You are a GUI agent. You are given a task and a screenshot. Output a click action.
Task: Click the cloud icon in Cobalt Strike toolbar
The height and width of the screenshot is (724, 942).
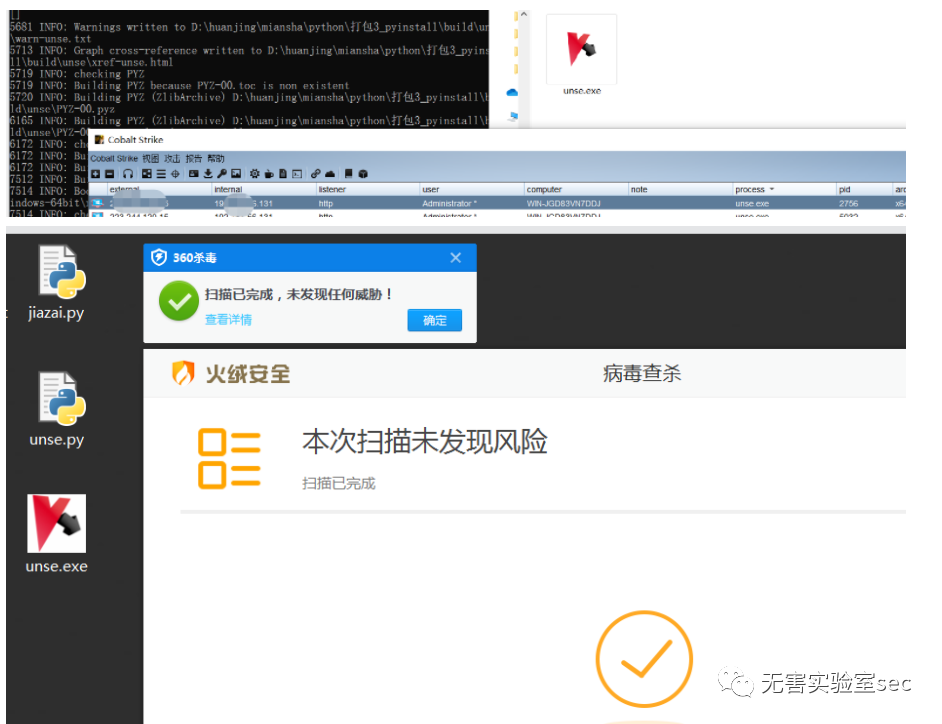[330, 174]
